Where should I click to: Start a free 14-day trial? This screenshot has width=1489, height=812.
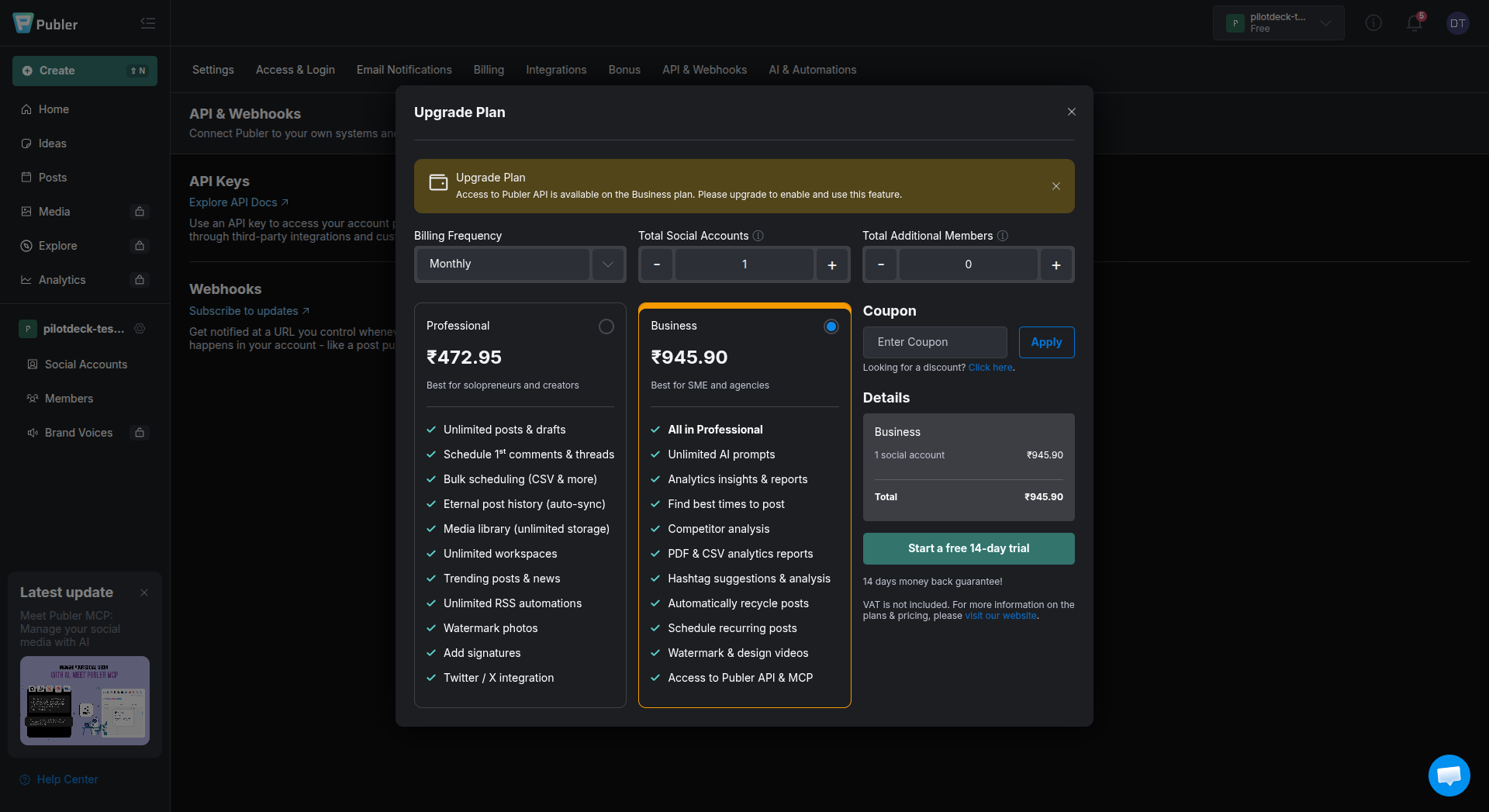pyautogui.click(x=968, y=548)
